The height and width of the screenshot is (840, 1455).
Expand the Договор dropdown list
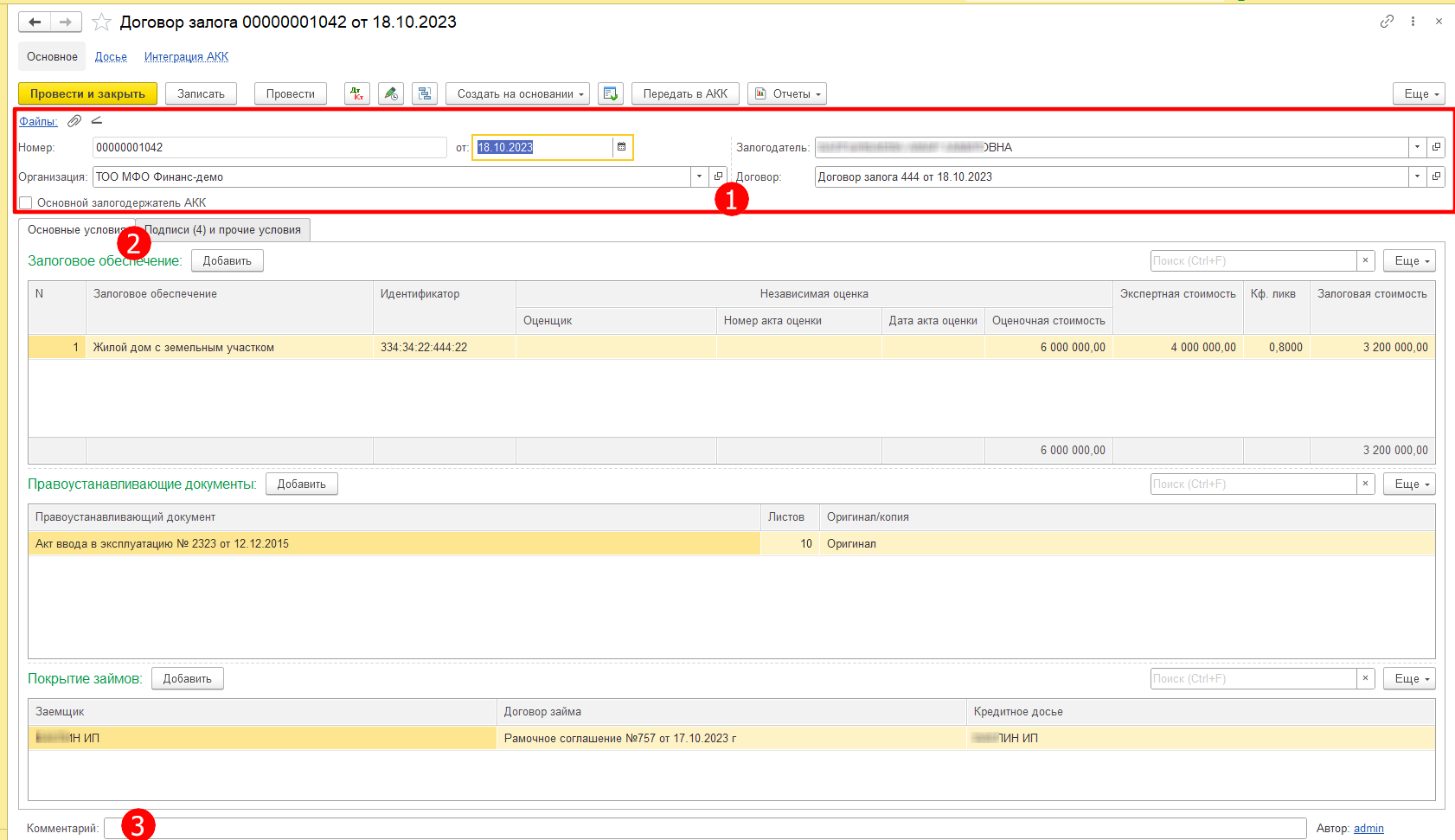tap(1417, 176)
